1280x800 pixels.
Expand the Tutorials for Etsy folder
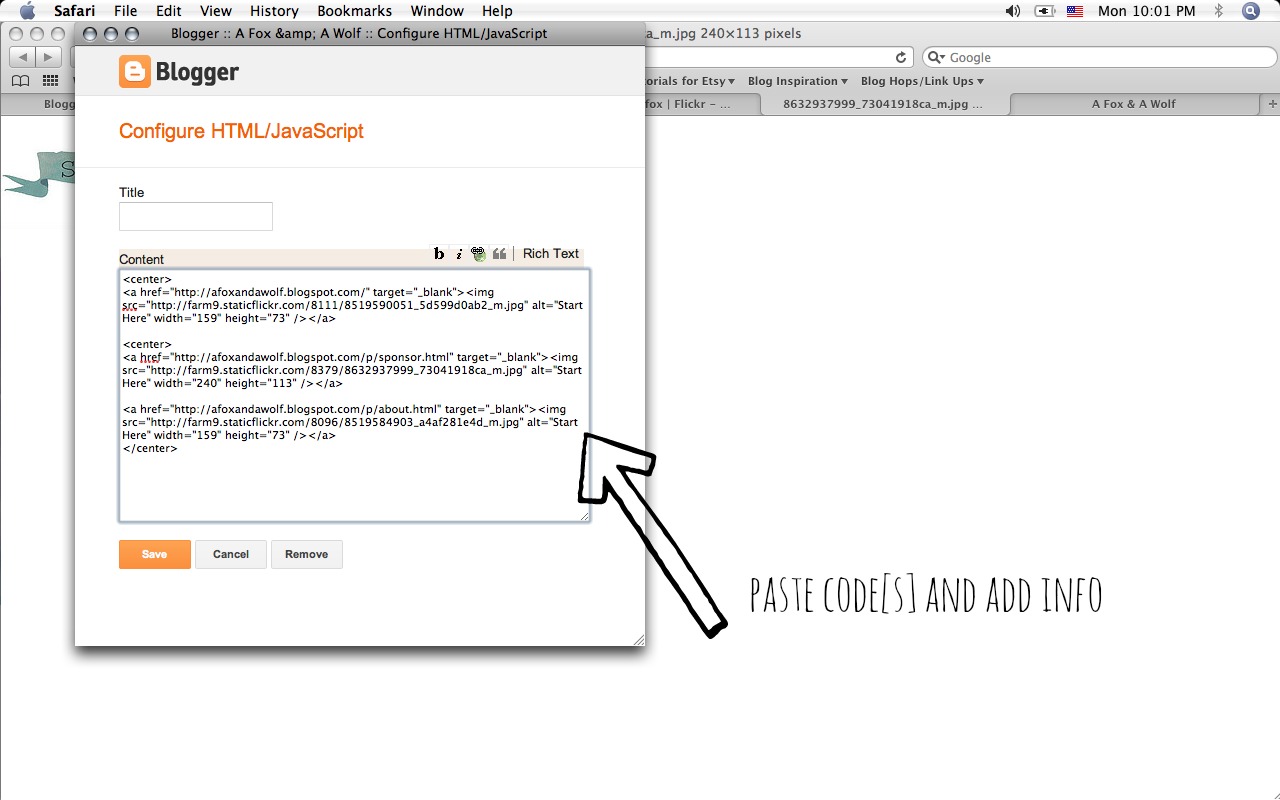[690, 81]
